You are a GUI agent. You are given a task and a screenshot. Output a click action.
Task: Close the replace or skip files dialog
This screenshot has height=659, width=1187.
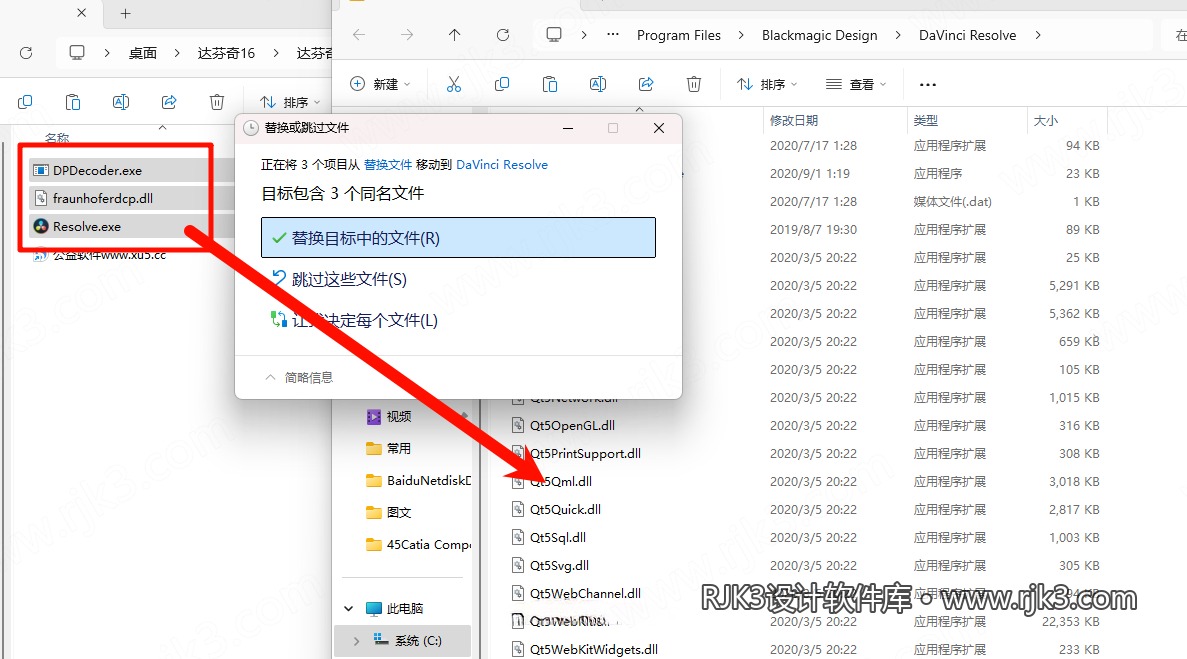659,128
